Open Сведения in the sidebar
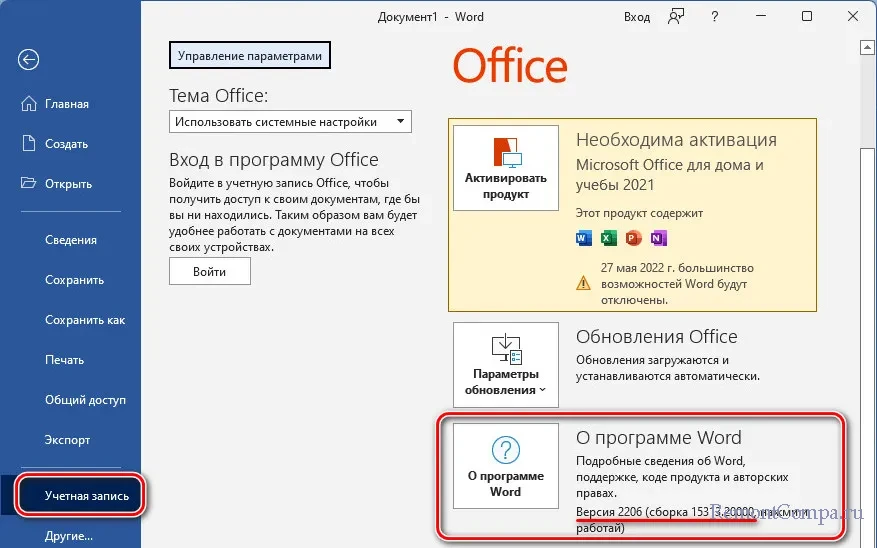 pyautogui.click(x=70, y=240)
